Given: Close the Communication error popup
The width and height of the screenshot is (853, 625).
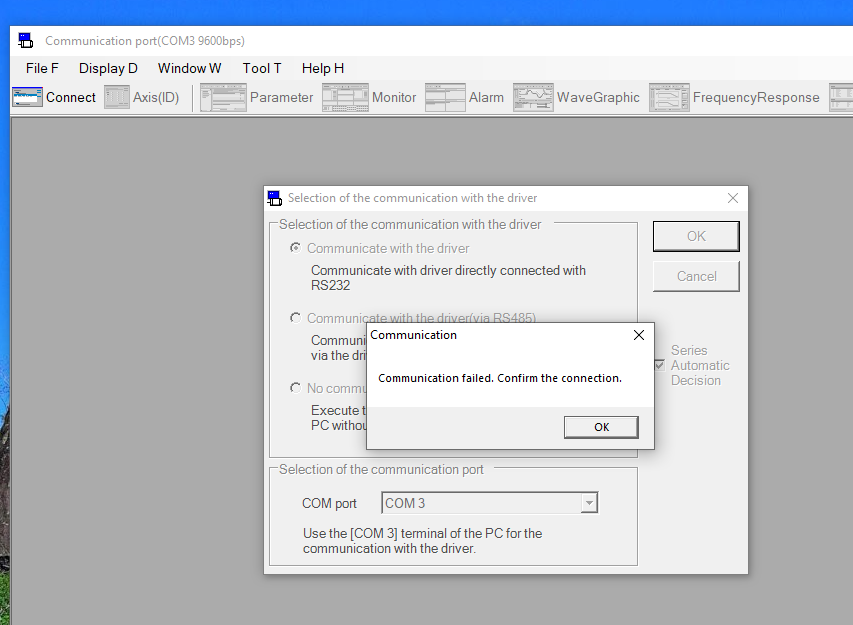Looking at the screenshot, I should tap(639, 335).
